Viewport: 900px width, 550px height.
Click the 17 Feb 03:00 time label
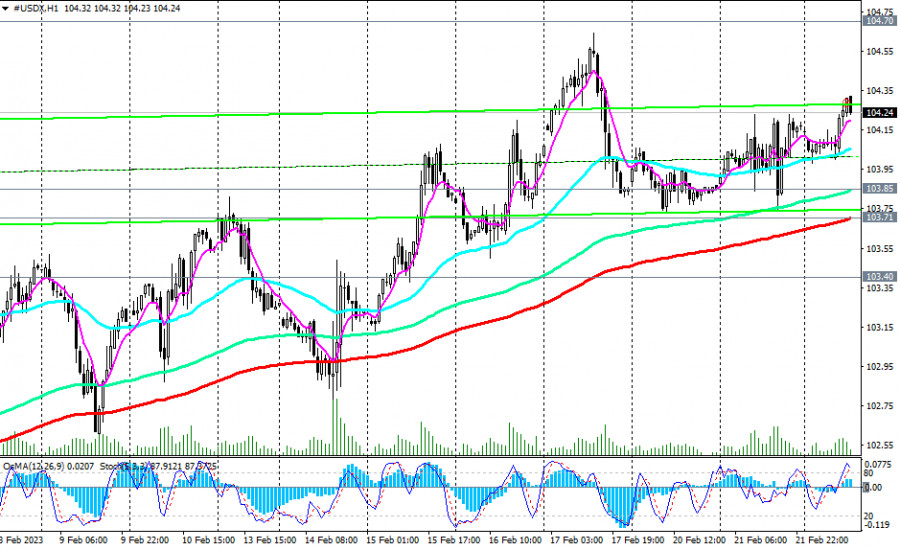pyautogui.click(x=577, y=540)
